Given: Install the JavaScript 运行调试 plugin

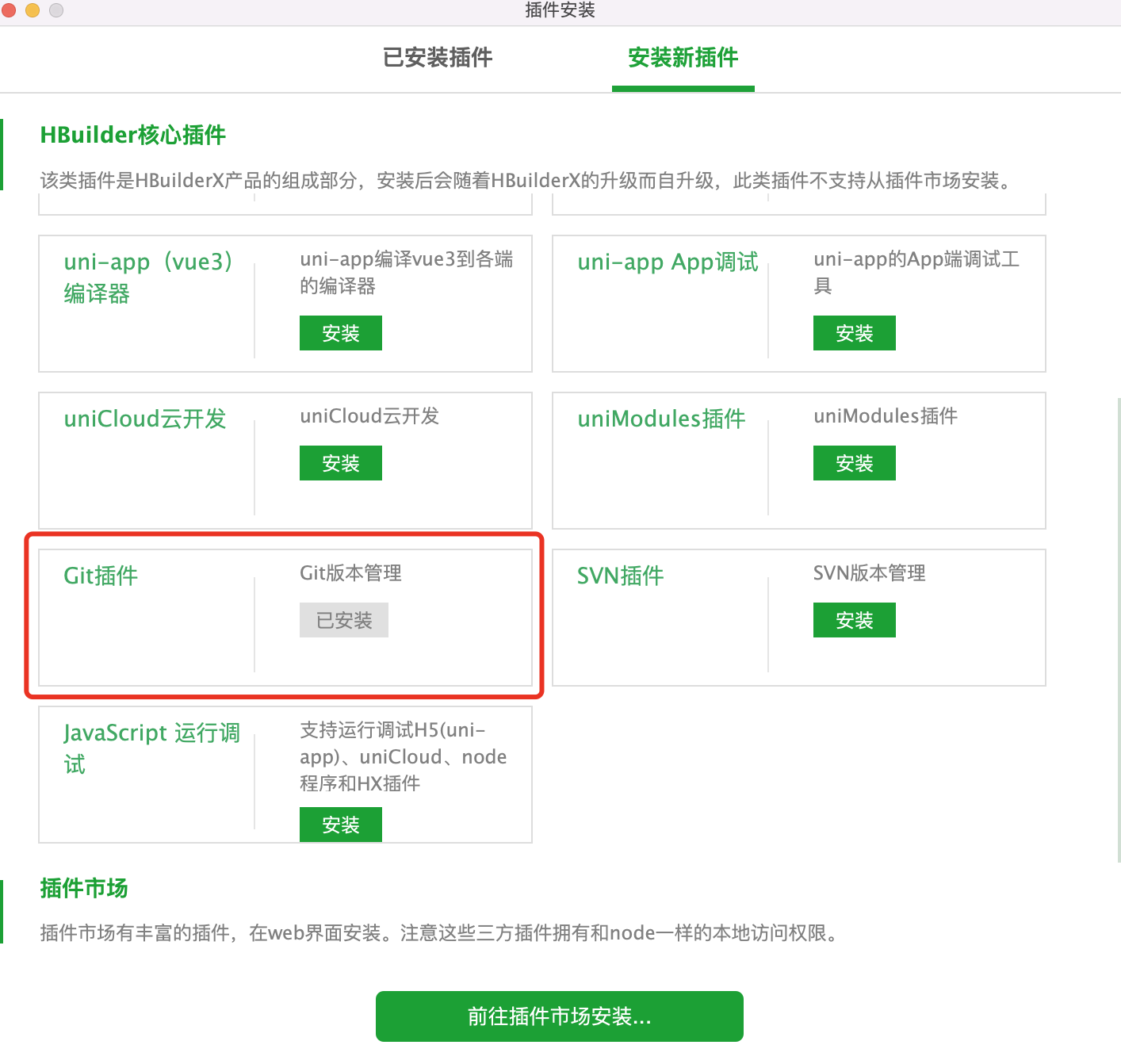Looking at the screenshot, I should (x=341, y=825).
